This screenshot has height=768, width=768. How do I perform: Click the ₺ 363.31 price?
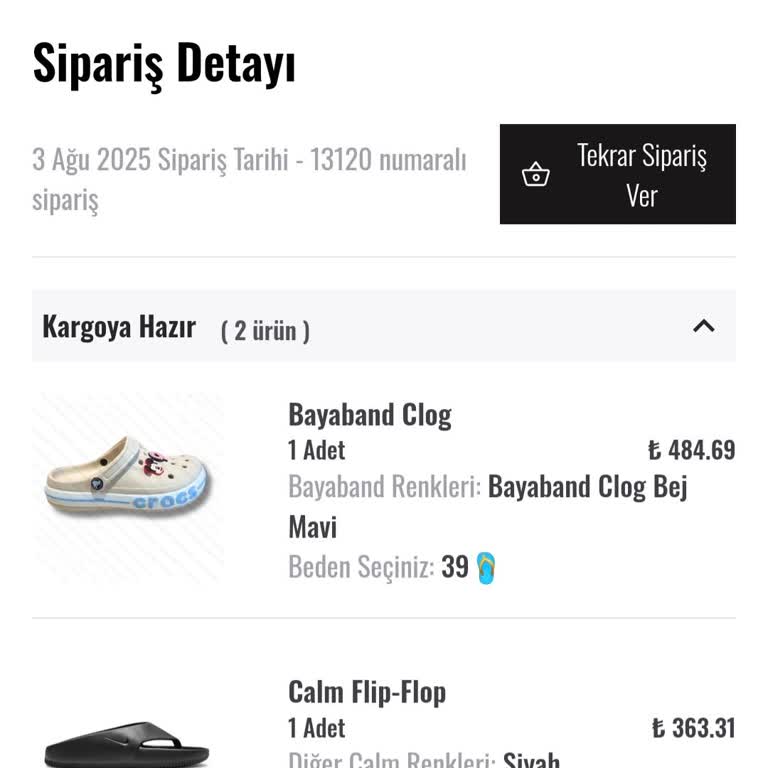point(693,728)
